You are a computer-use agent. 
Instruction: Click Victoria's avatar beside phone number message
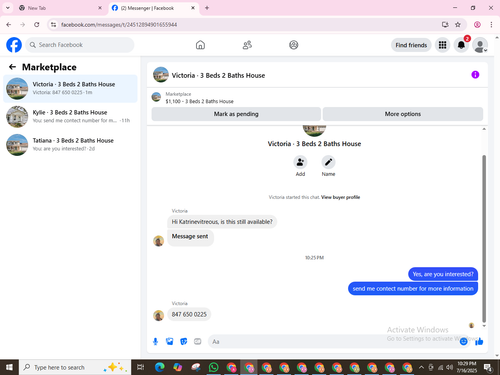pos(158,315)
